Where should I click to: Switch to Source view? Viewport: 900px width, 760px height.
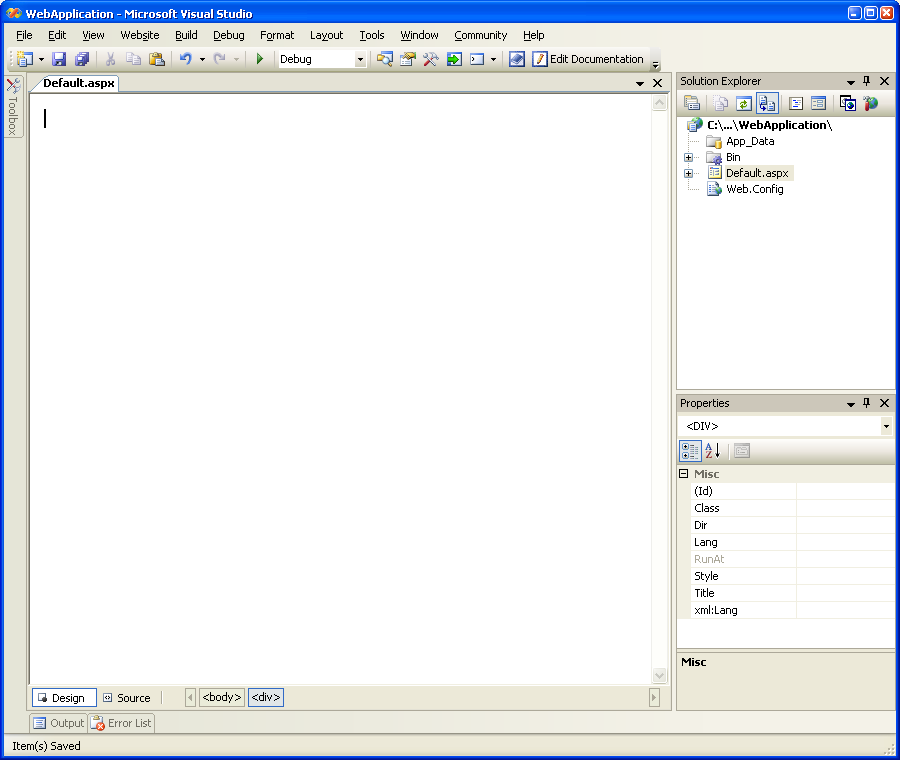(126, 698)
